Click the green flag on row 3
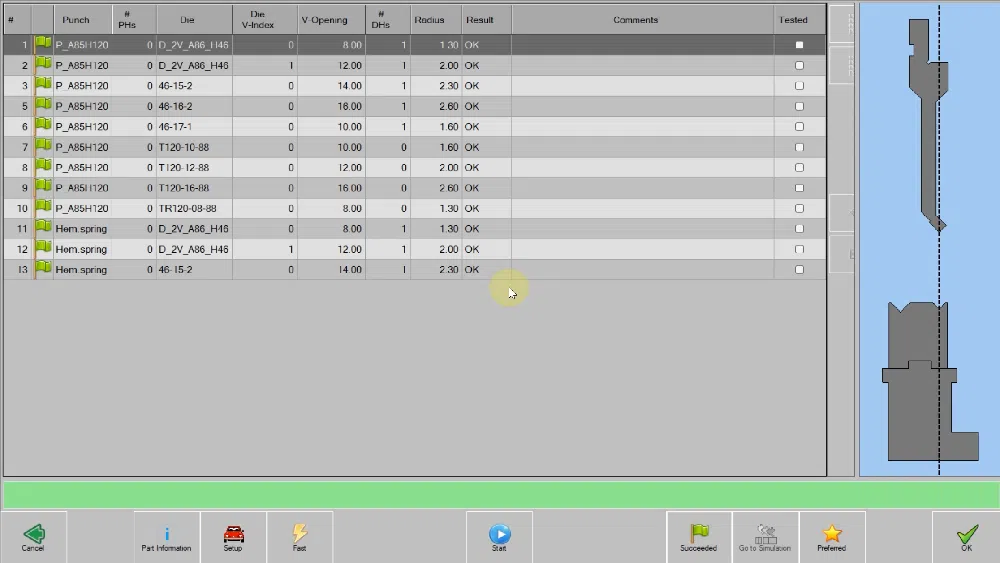The image size is (1000, 563). coord(43,84)
